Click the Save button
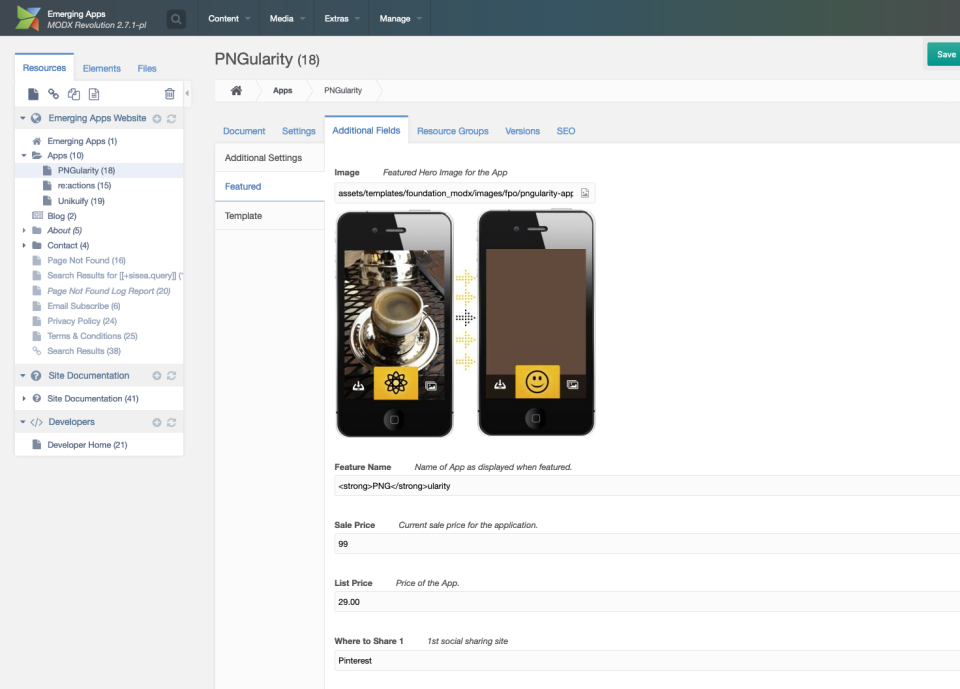The width and height of the screenshot is (960, 689). click(x=944, y=55)
